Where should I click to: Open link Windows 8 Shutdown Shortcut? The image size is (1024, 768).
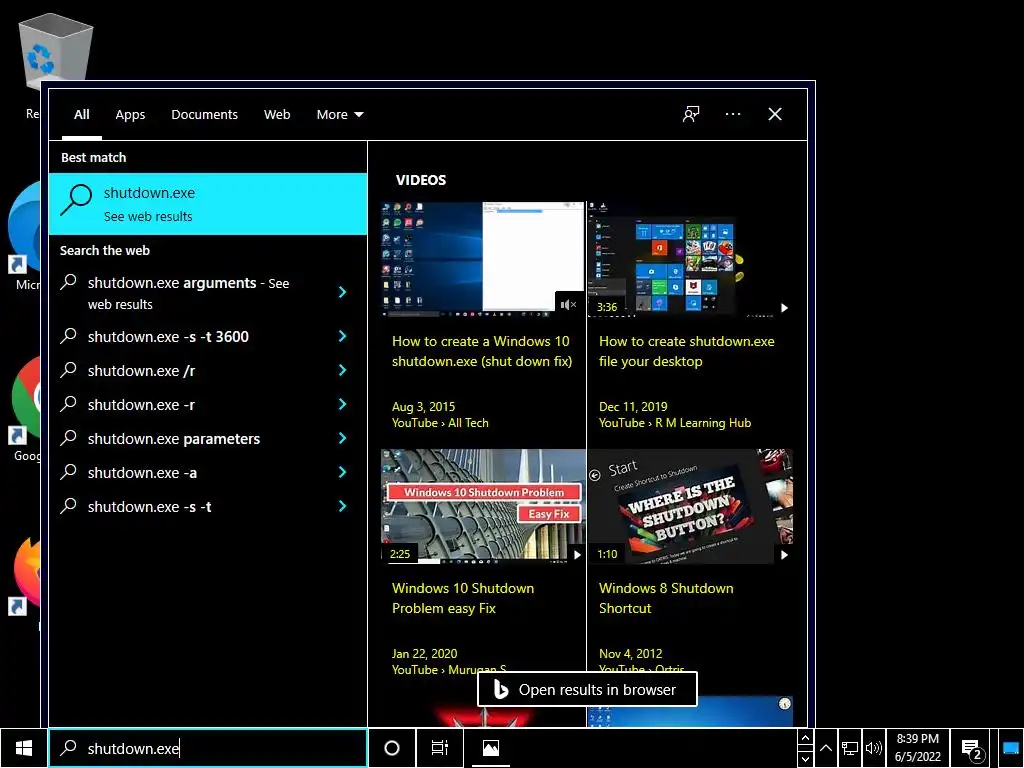666,598
